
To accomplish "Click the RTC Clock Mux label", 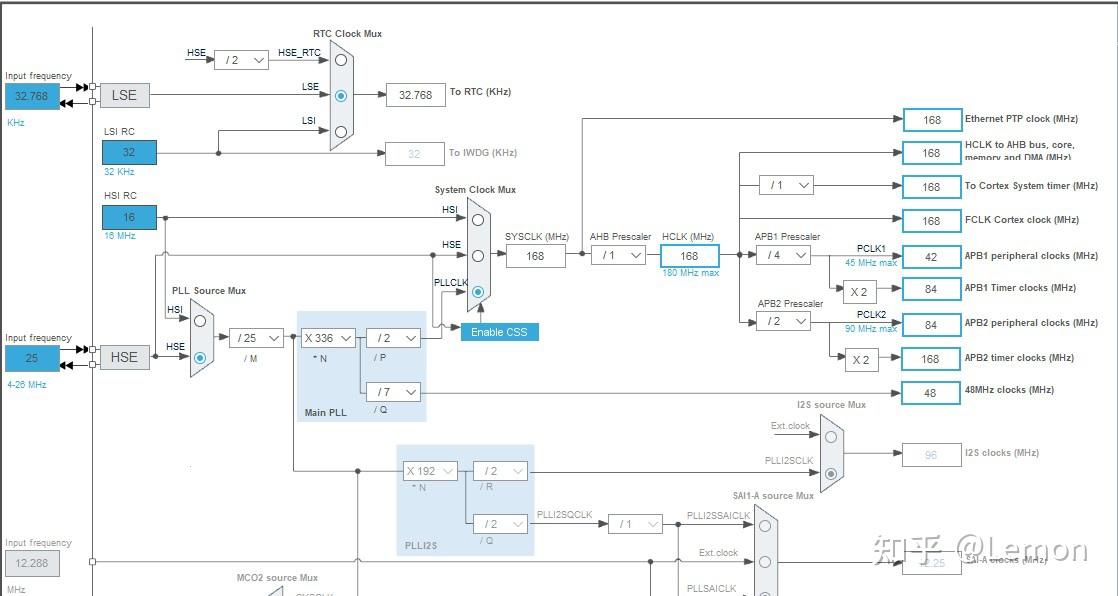I will [x=347, y=34].
